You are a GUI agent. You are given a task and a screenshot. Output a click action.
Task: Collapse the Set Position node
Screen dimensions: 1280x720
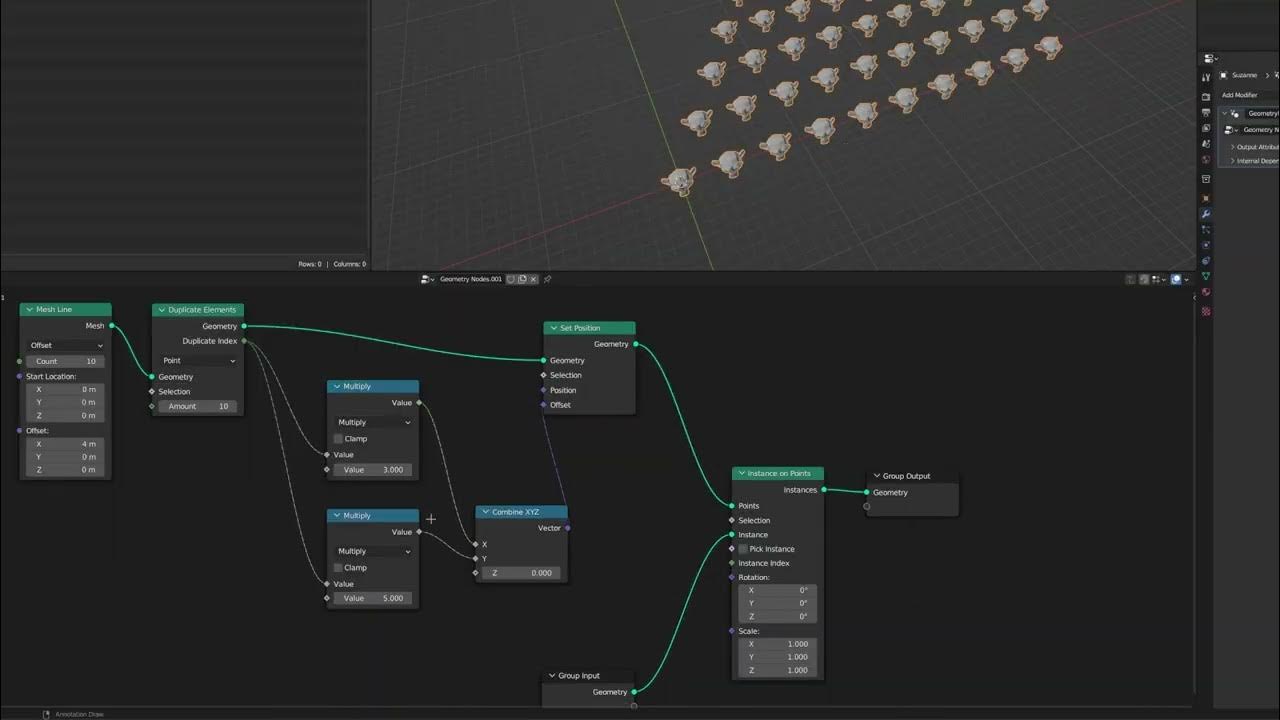point(553,328)
